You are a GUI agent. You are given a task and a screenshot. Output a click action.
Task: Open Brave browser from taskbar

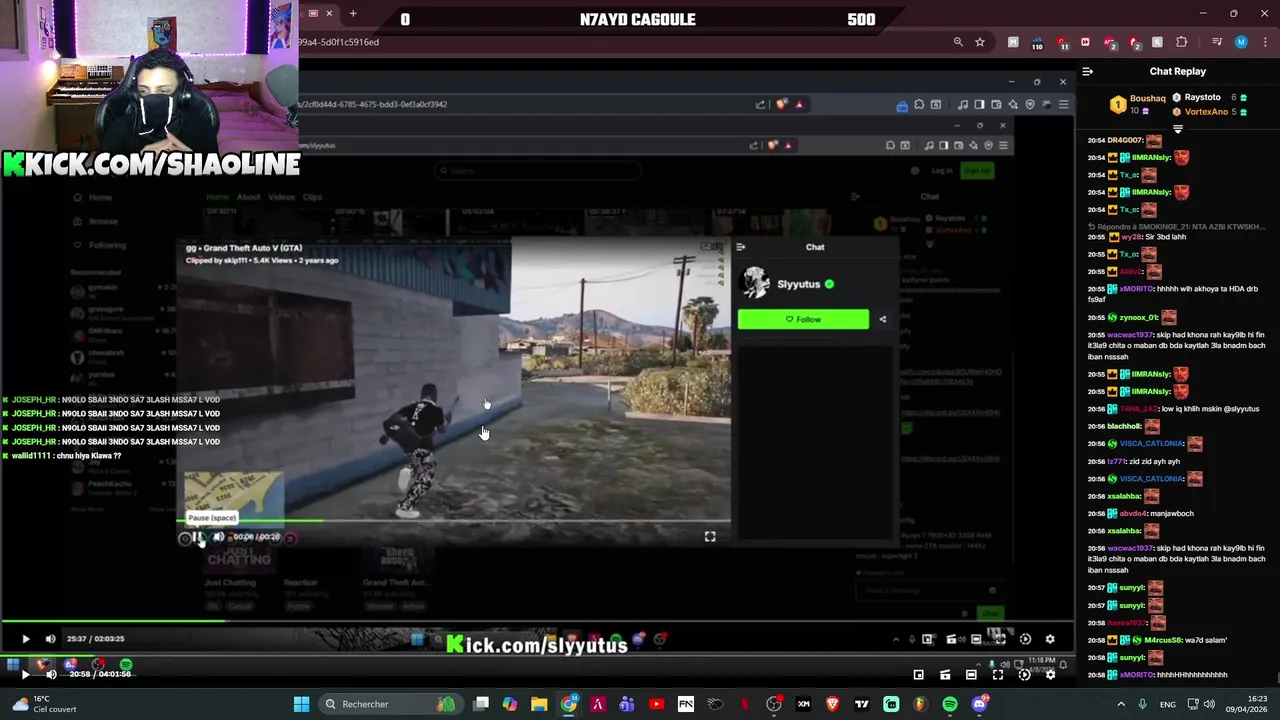(832, 704)
